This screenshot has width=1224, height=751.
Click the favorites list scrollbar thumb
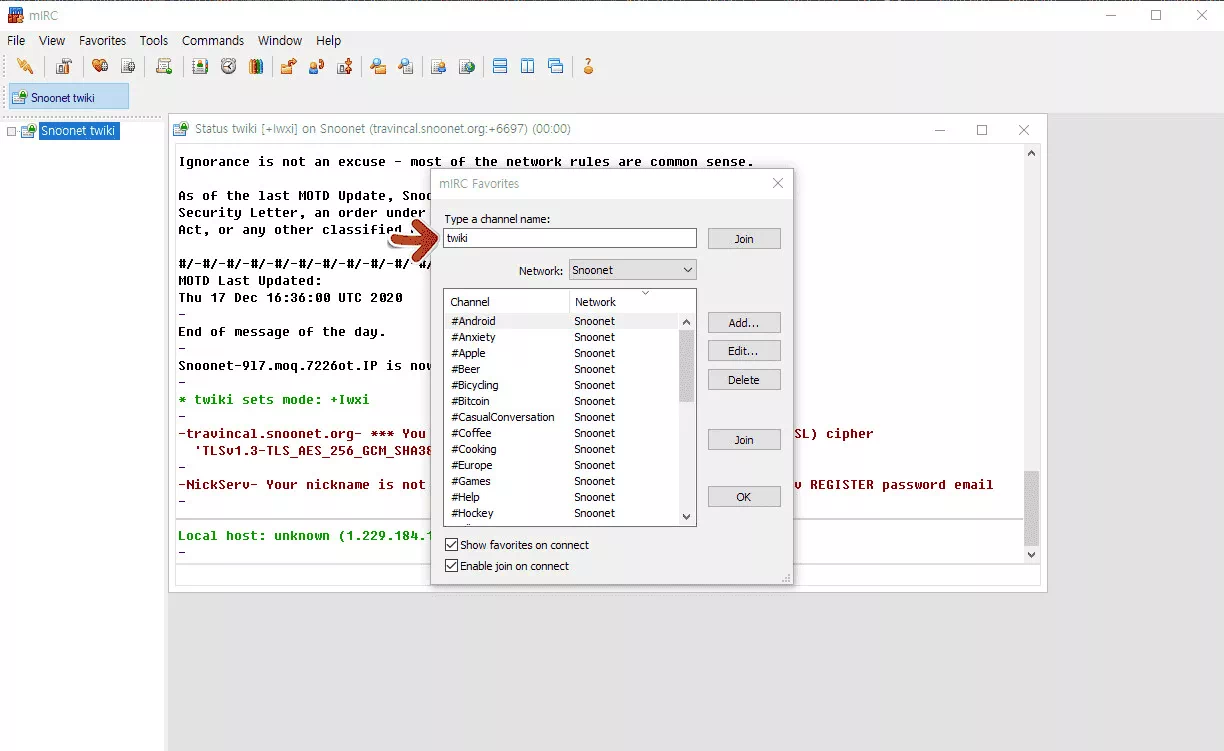[686, 366]
